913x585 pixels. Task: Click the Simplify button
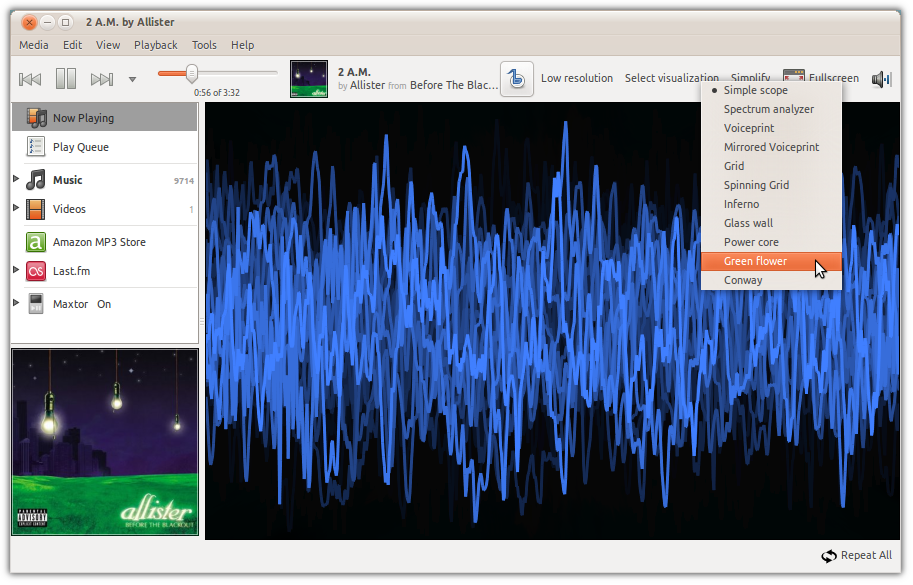750,76
